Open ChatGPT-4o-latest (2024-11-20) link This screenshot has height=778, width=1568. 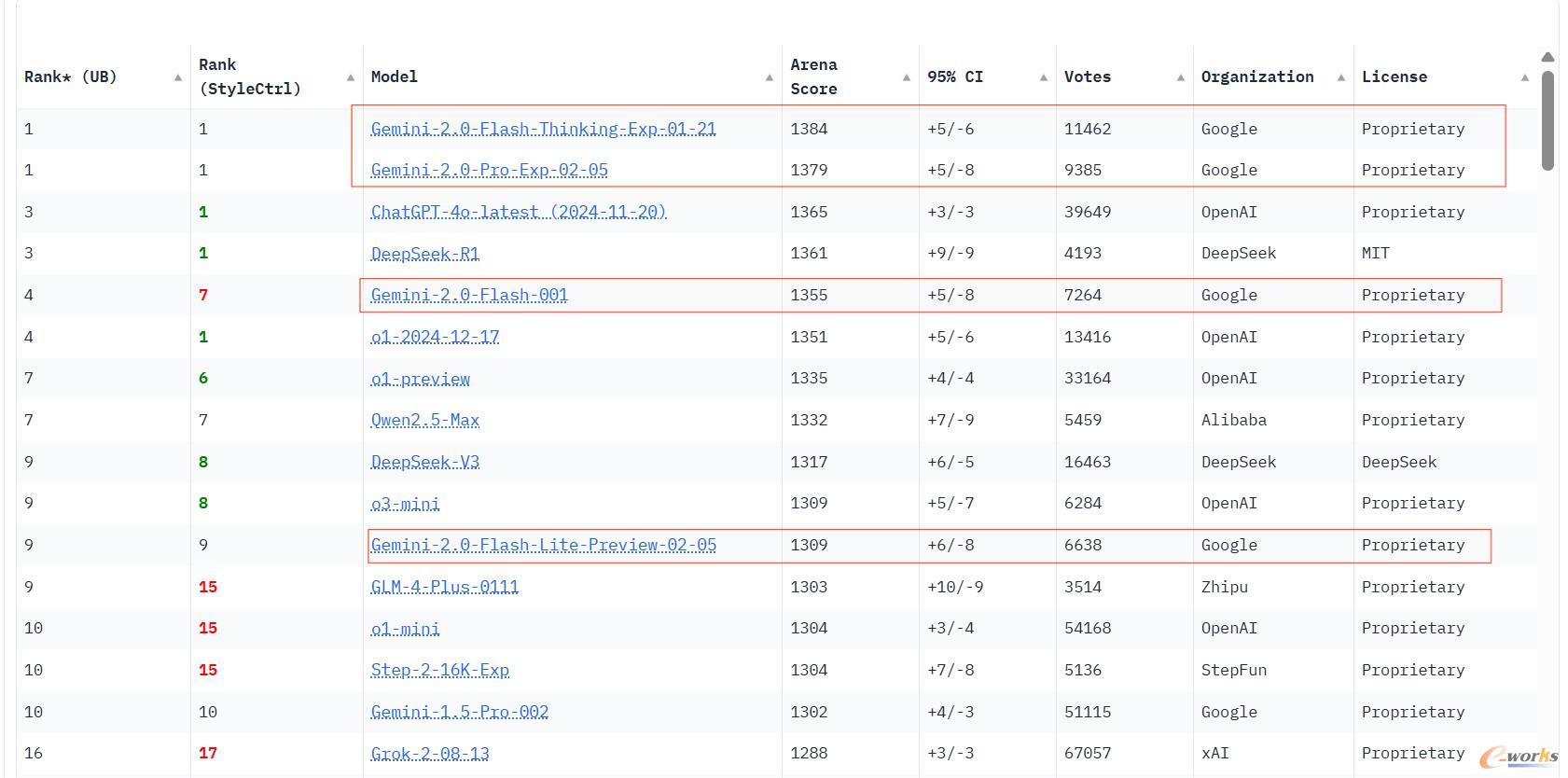click(x=519, y=212)
